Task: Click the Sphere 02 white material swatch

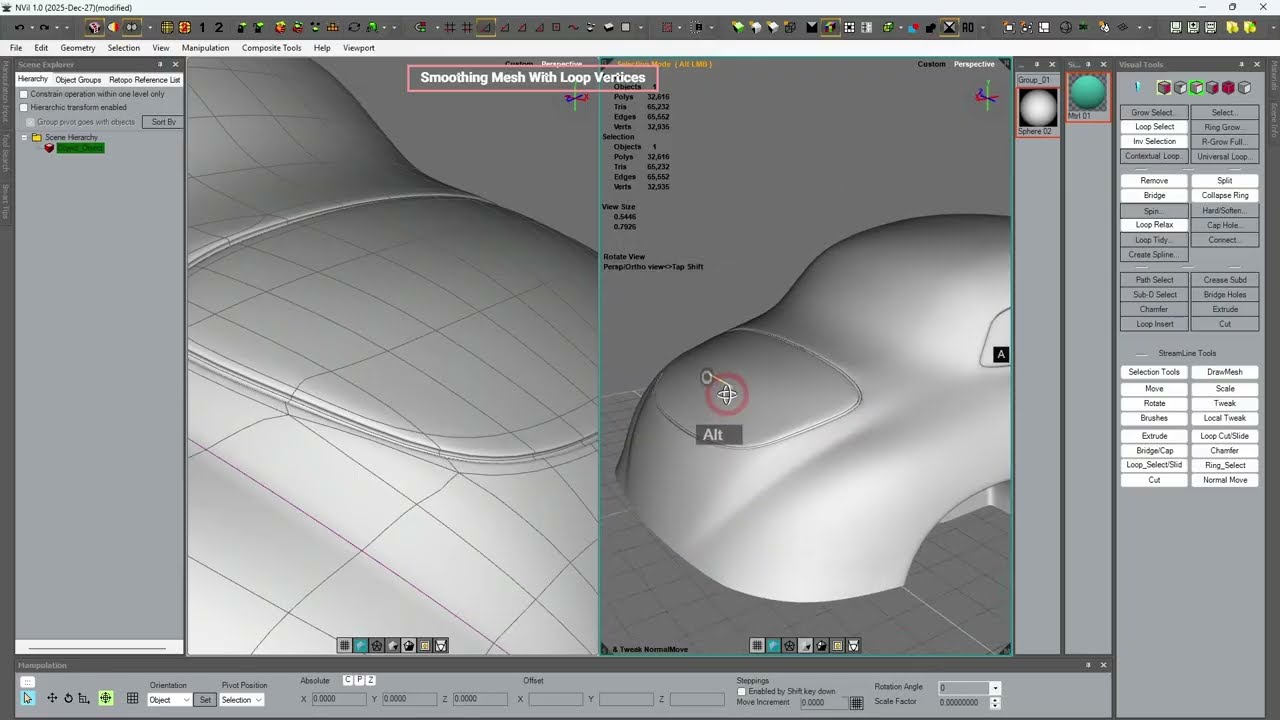Action: [x=1038, y=107]
